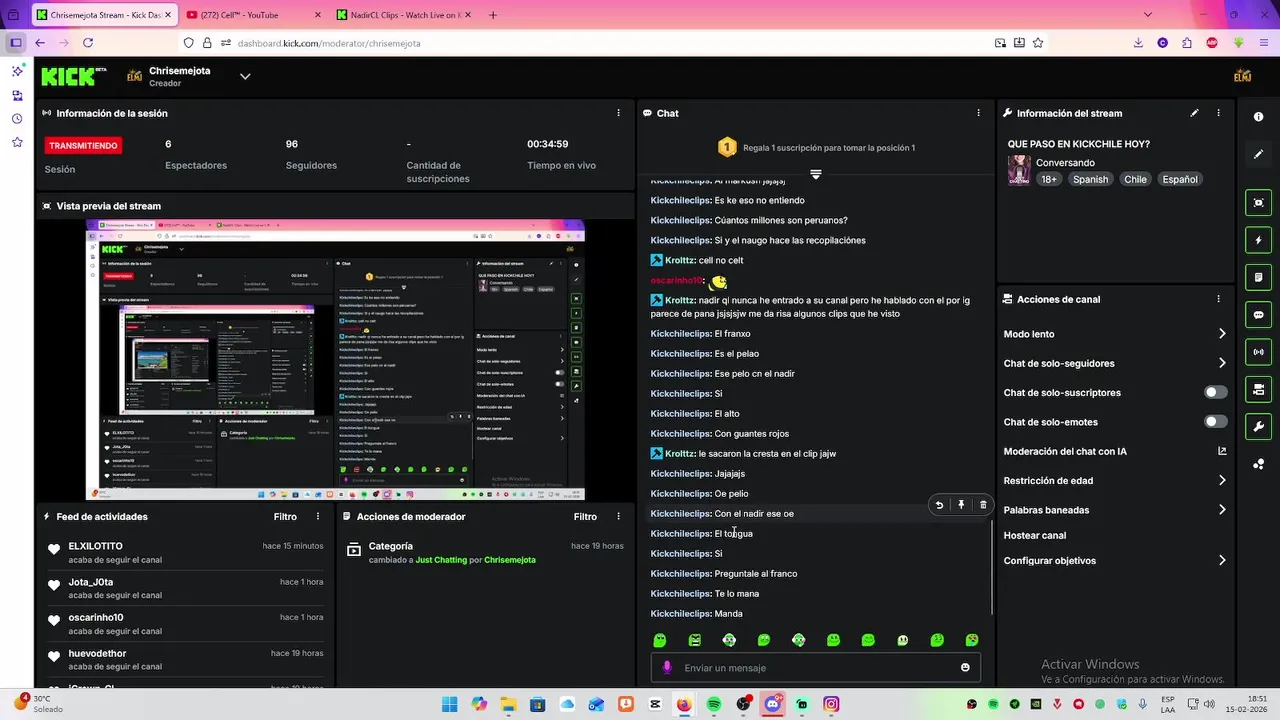Screen dimensions: 1280x720
Task: Click the profile avatar at top right
Action: [1243, 76]
